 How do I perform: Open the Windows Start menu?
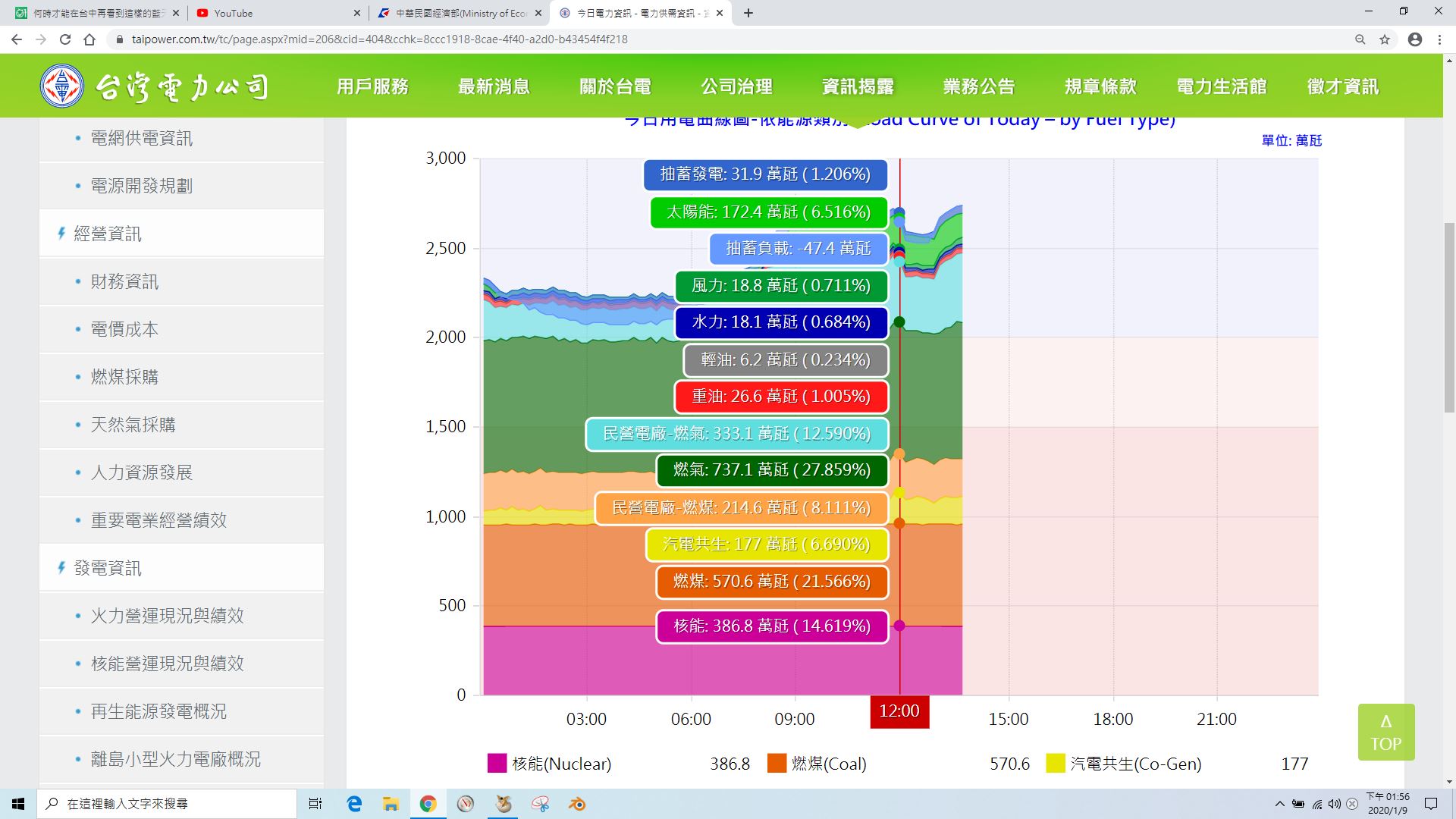[x=18, y=804]
